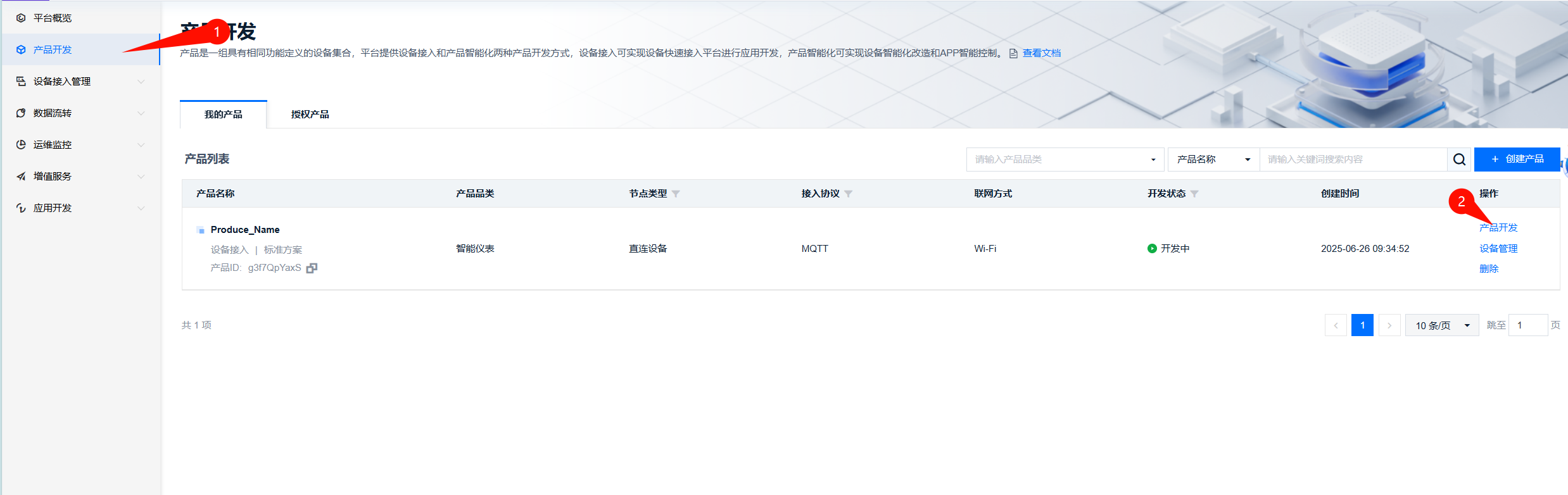Click the node type filter icon

676,194
